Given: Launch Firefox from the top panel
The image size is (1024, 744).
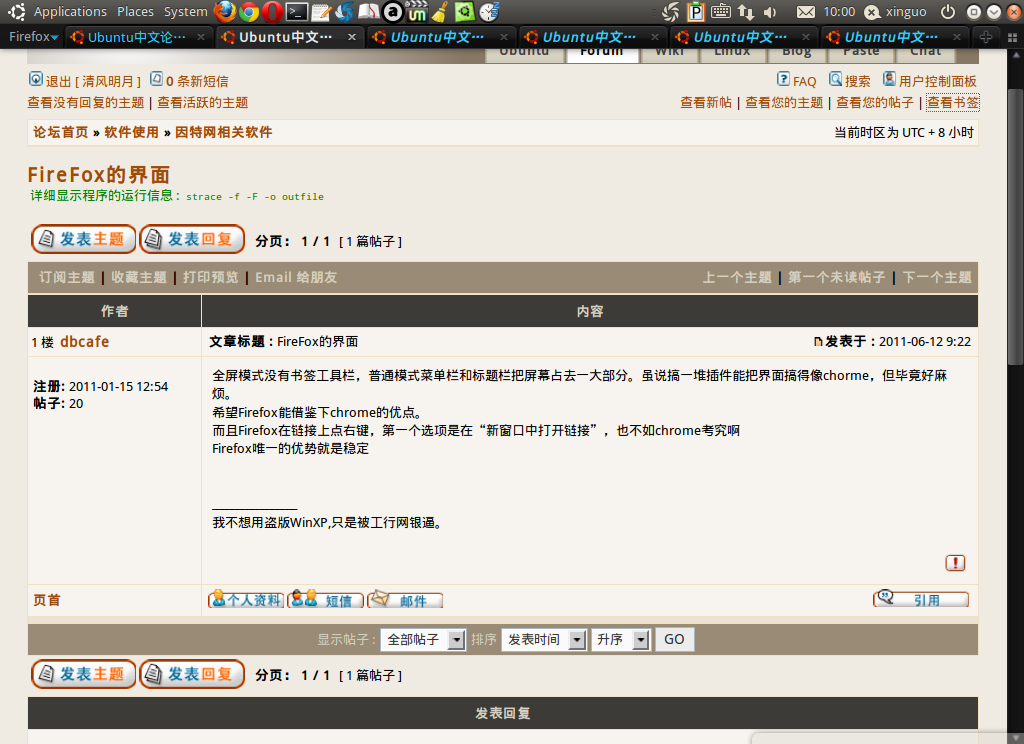Looking at the screenshot, I should [x=225, y=11].
